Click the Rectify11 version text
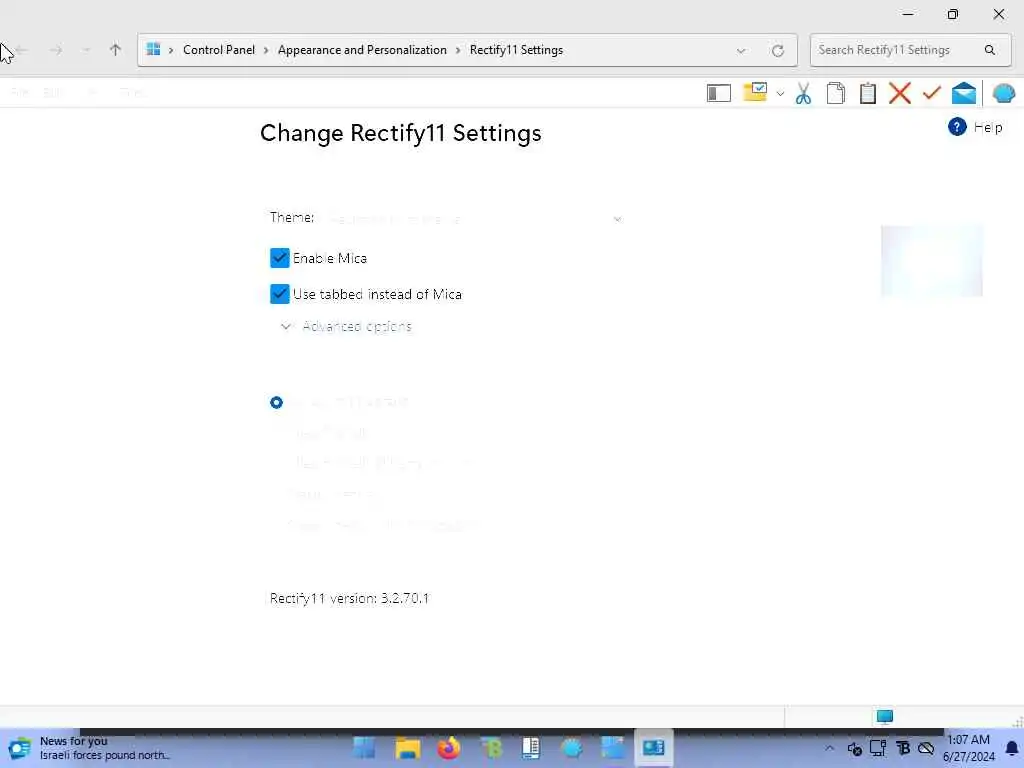Image resolution: width=1024 pixels, height=768 pixels. point(349,598)
